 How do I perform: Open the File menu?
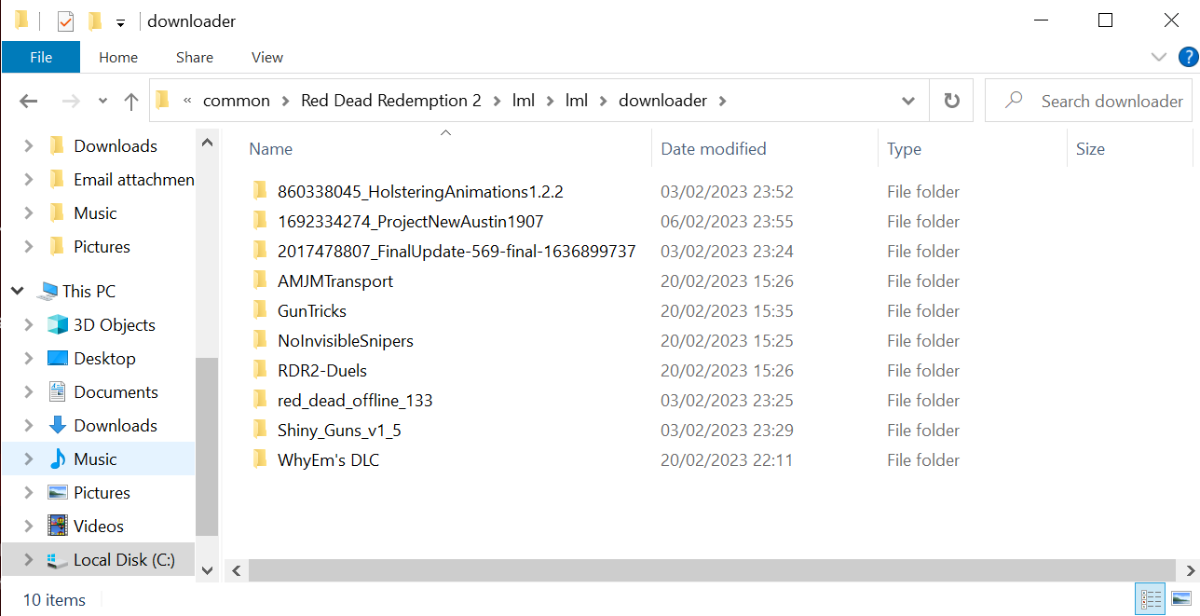click(41, 57)
